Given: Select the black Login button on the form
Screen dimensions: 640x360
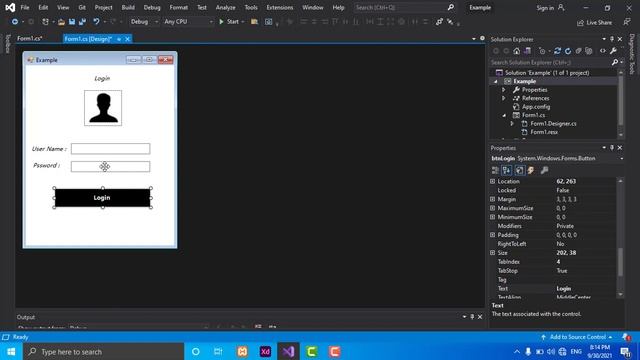Looking at the screenshot, I should click(102, 198).
